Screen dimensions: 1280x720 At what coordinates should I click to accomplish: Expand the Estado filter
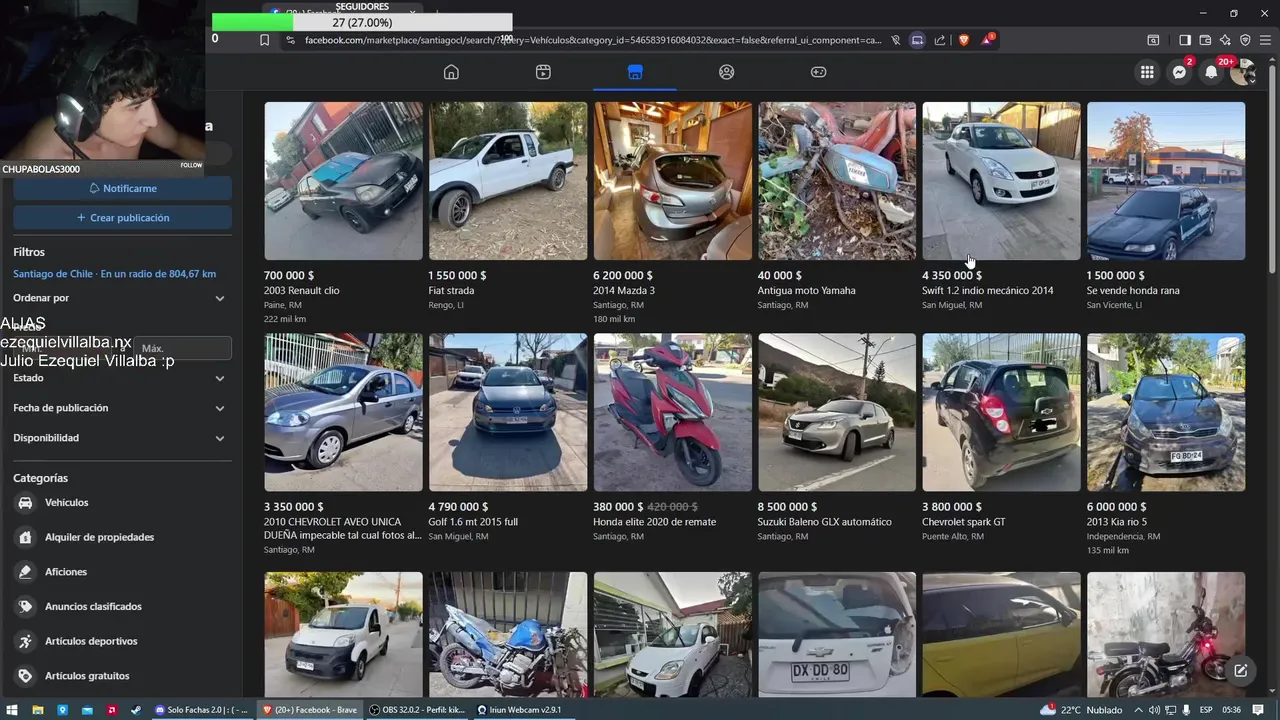click(120, 378)
